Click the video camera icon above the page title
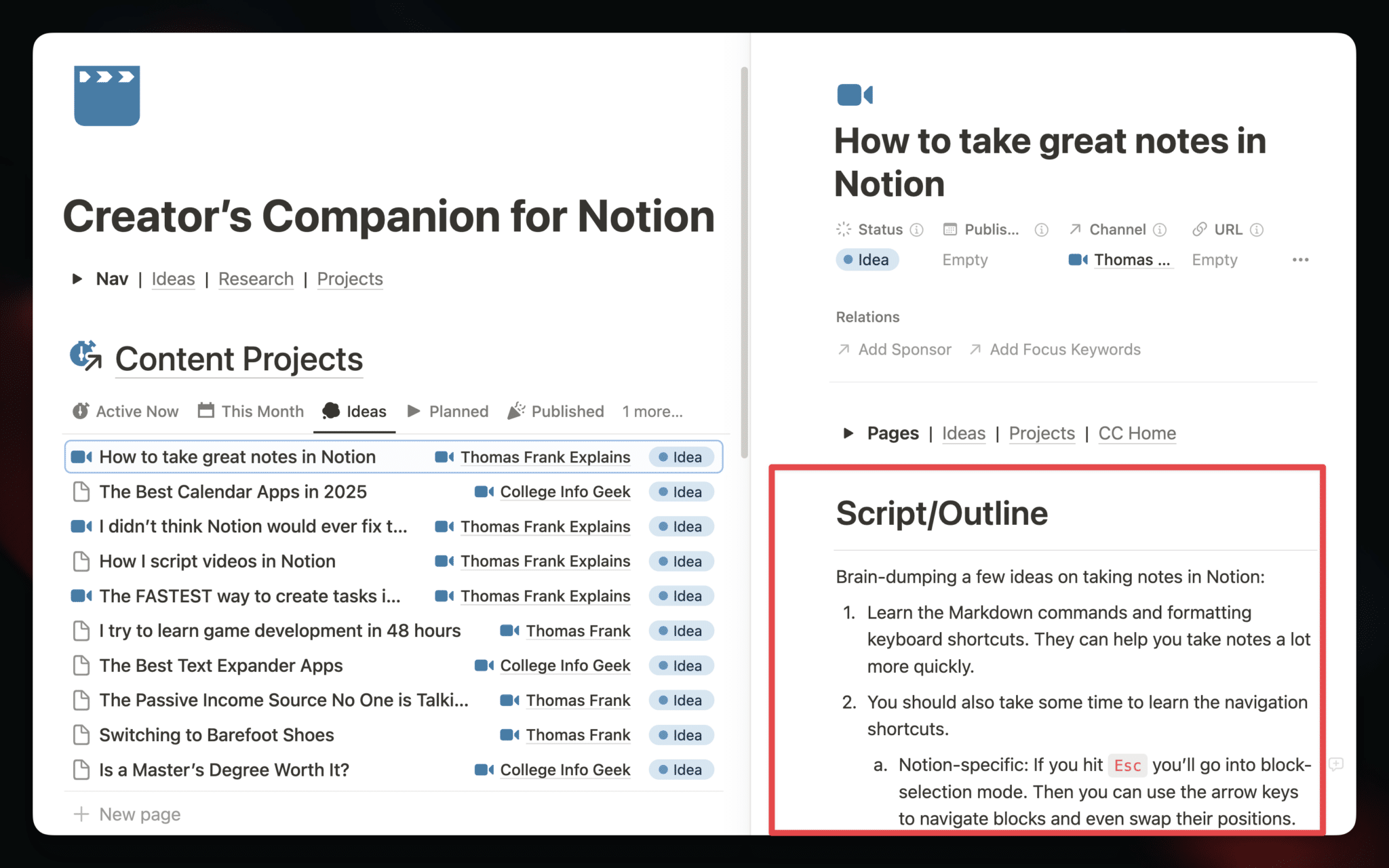1389x868 pixels. 855,95
